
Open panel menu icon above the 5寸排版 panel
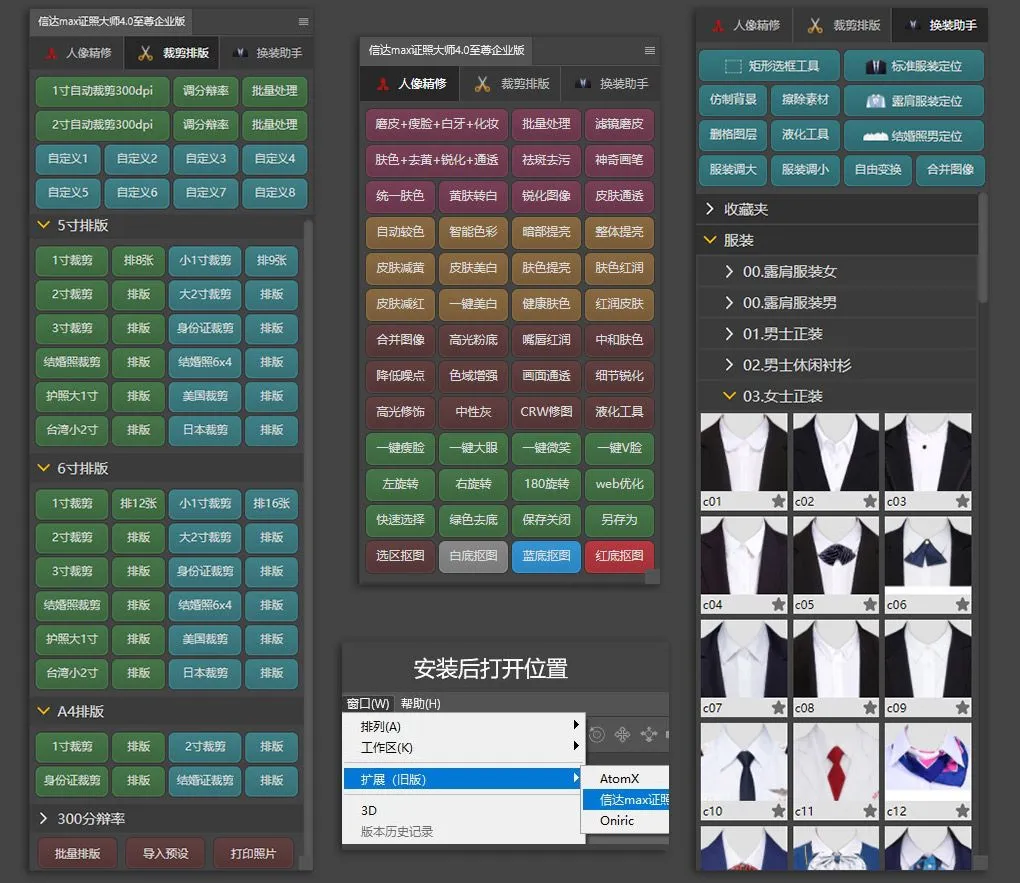[x=303, y=21]
